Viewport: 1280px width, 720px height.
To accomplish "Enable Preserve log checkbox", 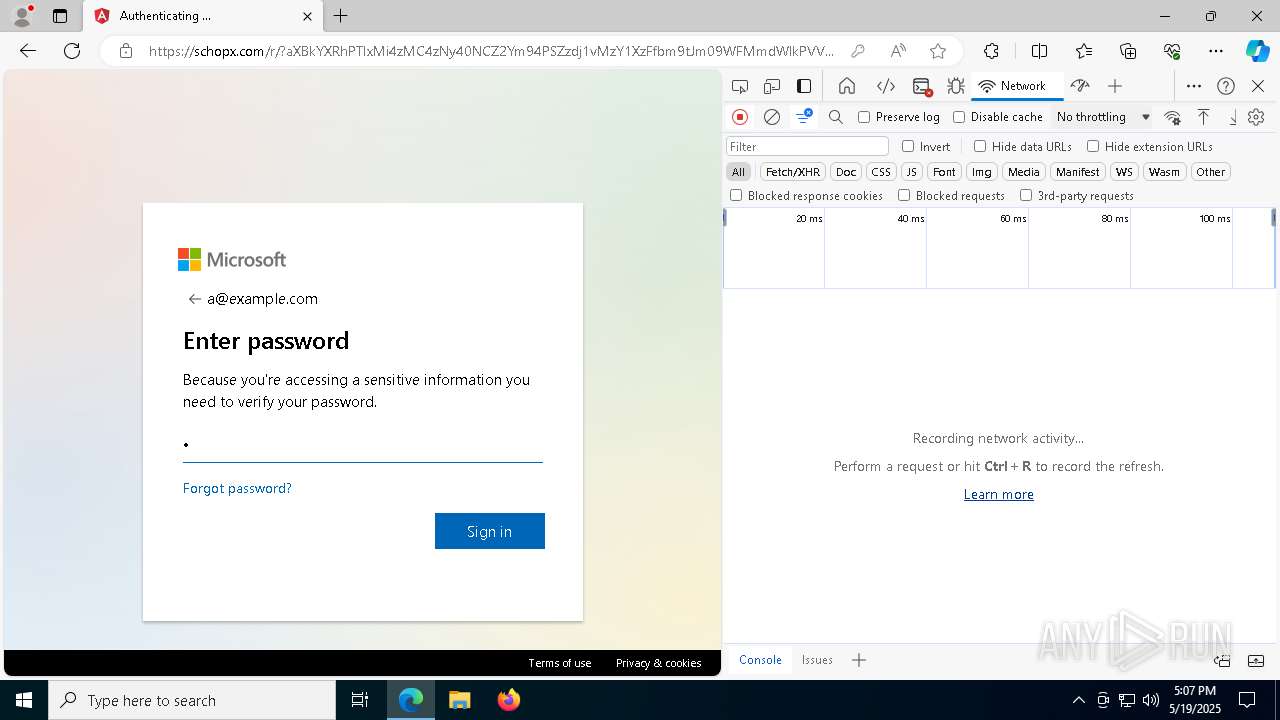I will click(x=864, y=117).
